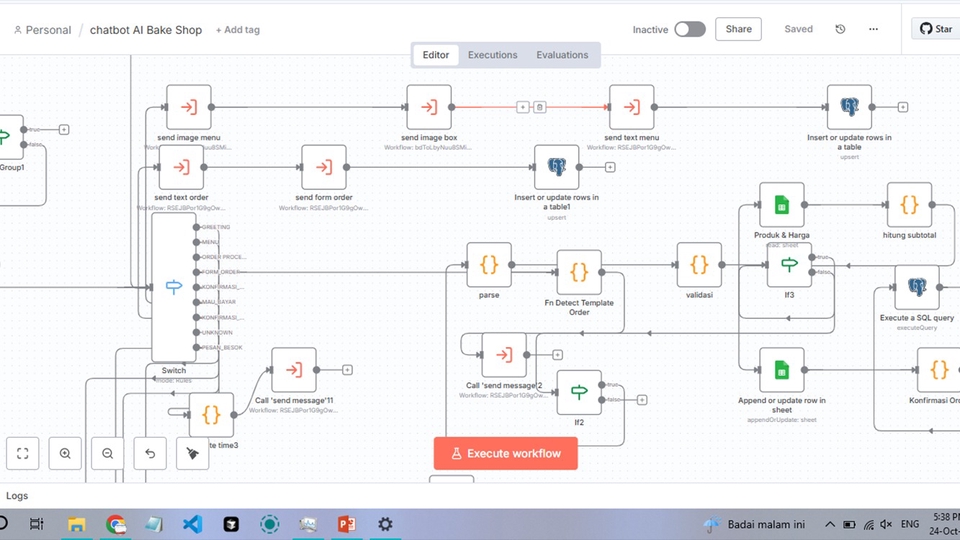Click the Share button
The image size is (960, 540).
(738, 29)
